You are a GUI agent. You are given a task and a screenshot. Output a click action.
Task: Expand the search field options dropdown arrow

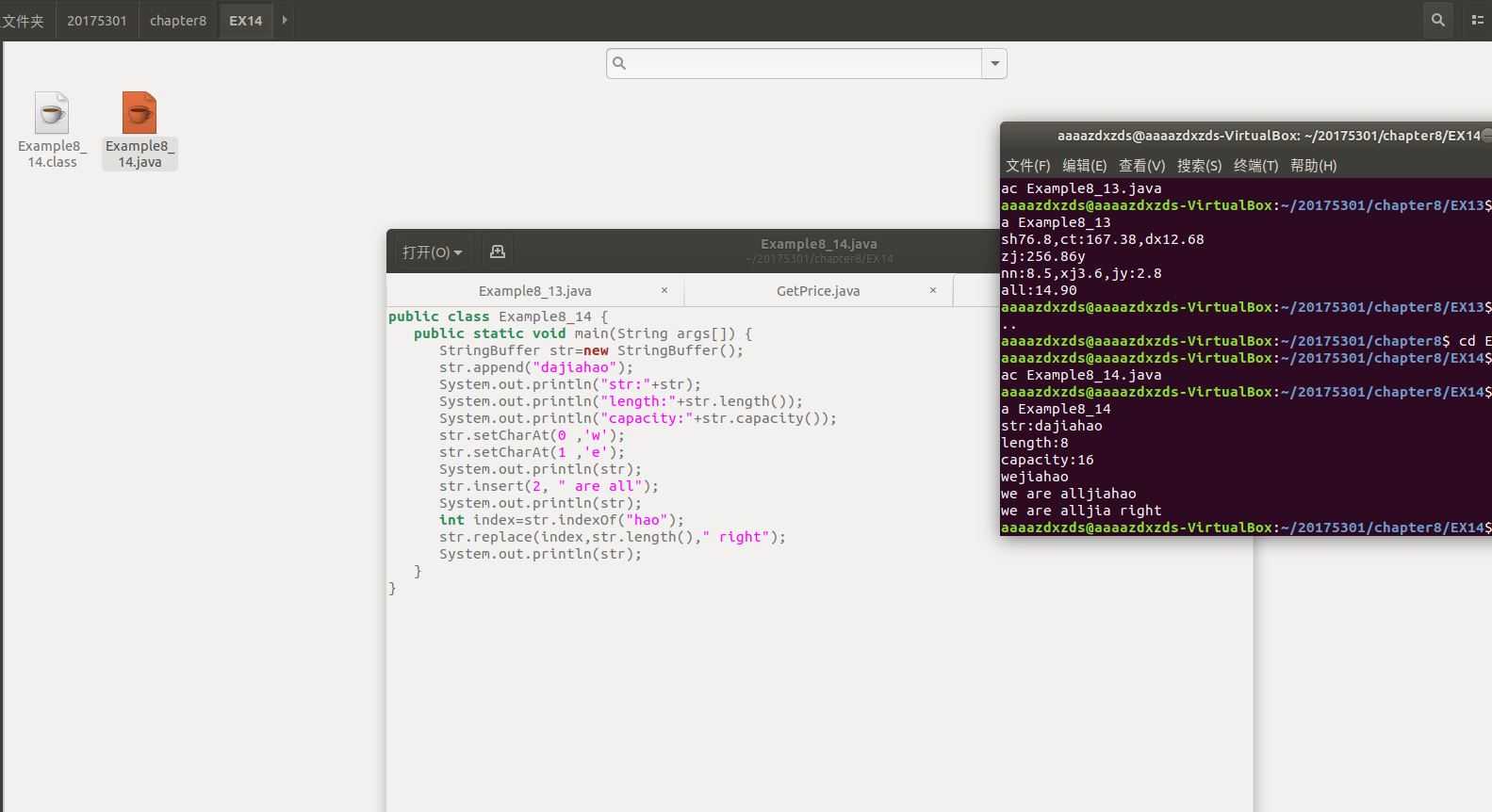[x=994, y=63]
